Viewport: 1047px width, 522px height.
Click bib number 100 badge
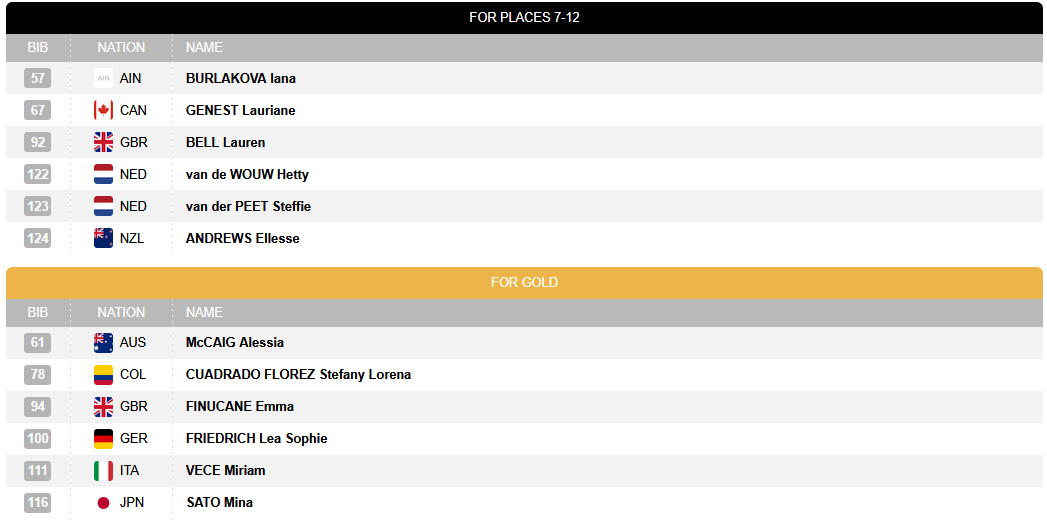point(37,439)
